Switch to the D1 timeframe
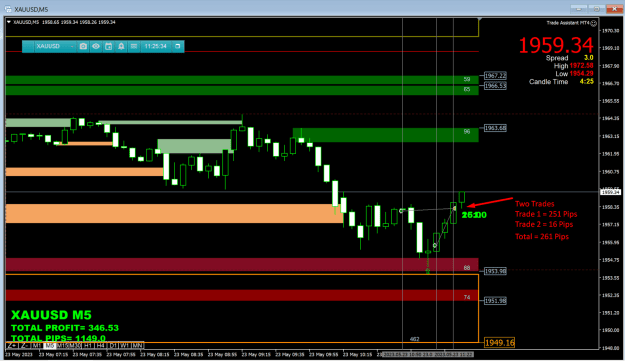 coord(113,345)
